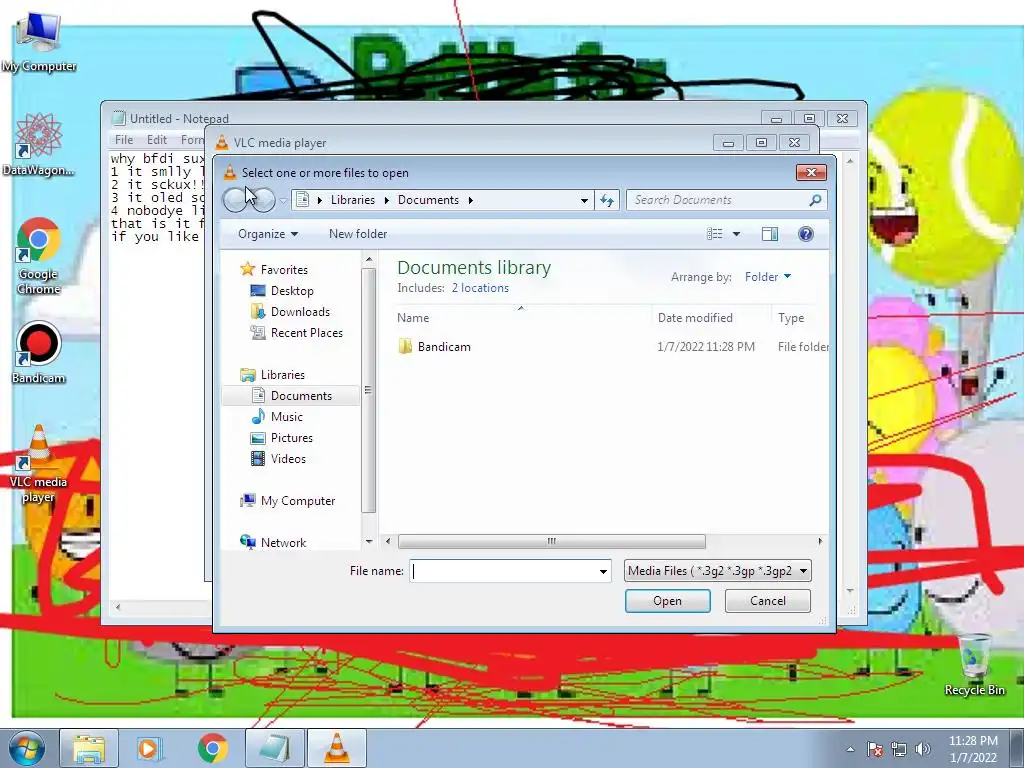The height and width of the screenshot is (768, 1024).
Task: Click New folder button
Action: click(x=358, y=234)
